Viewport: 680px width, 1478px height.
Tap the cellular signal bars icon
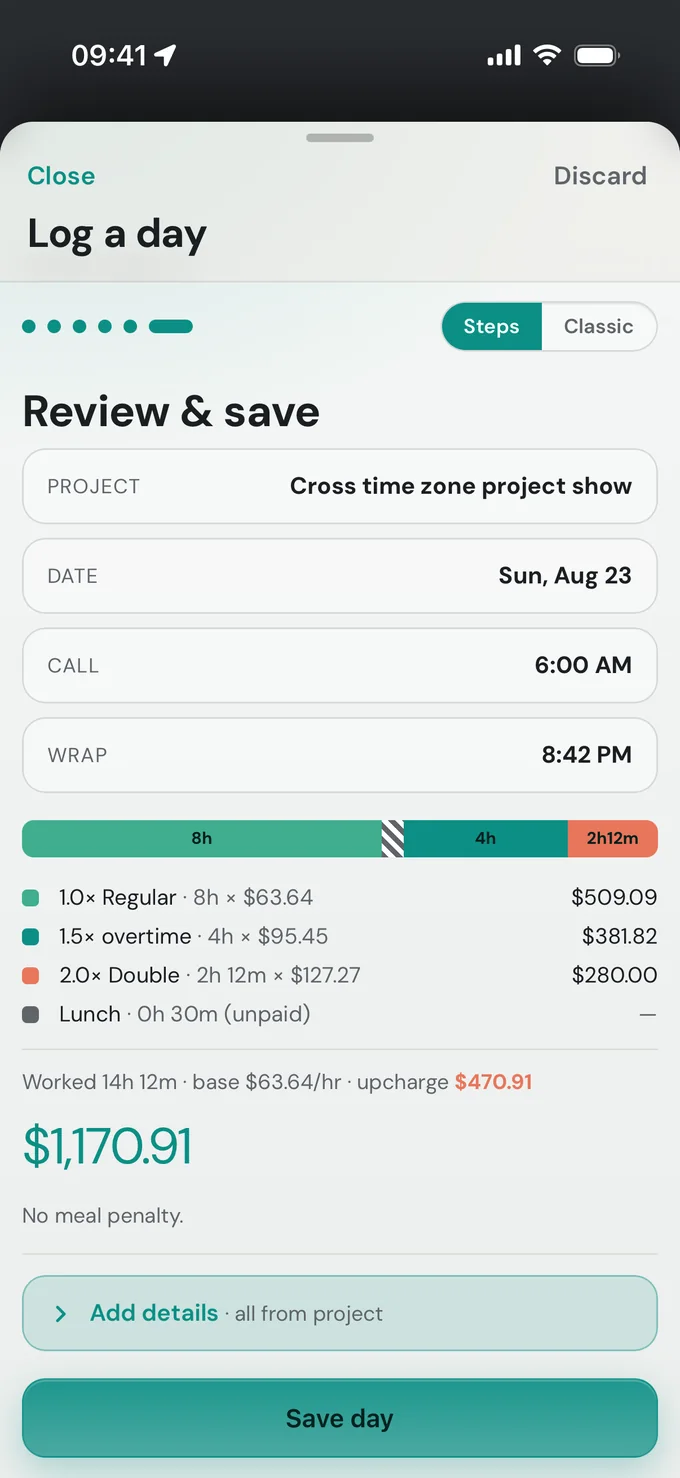click(x=504, y=56)
